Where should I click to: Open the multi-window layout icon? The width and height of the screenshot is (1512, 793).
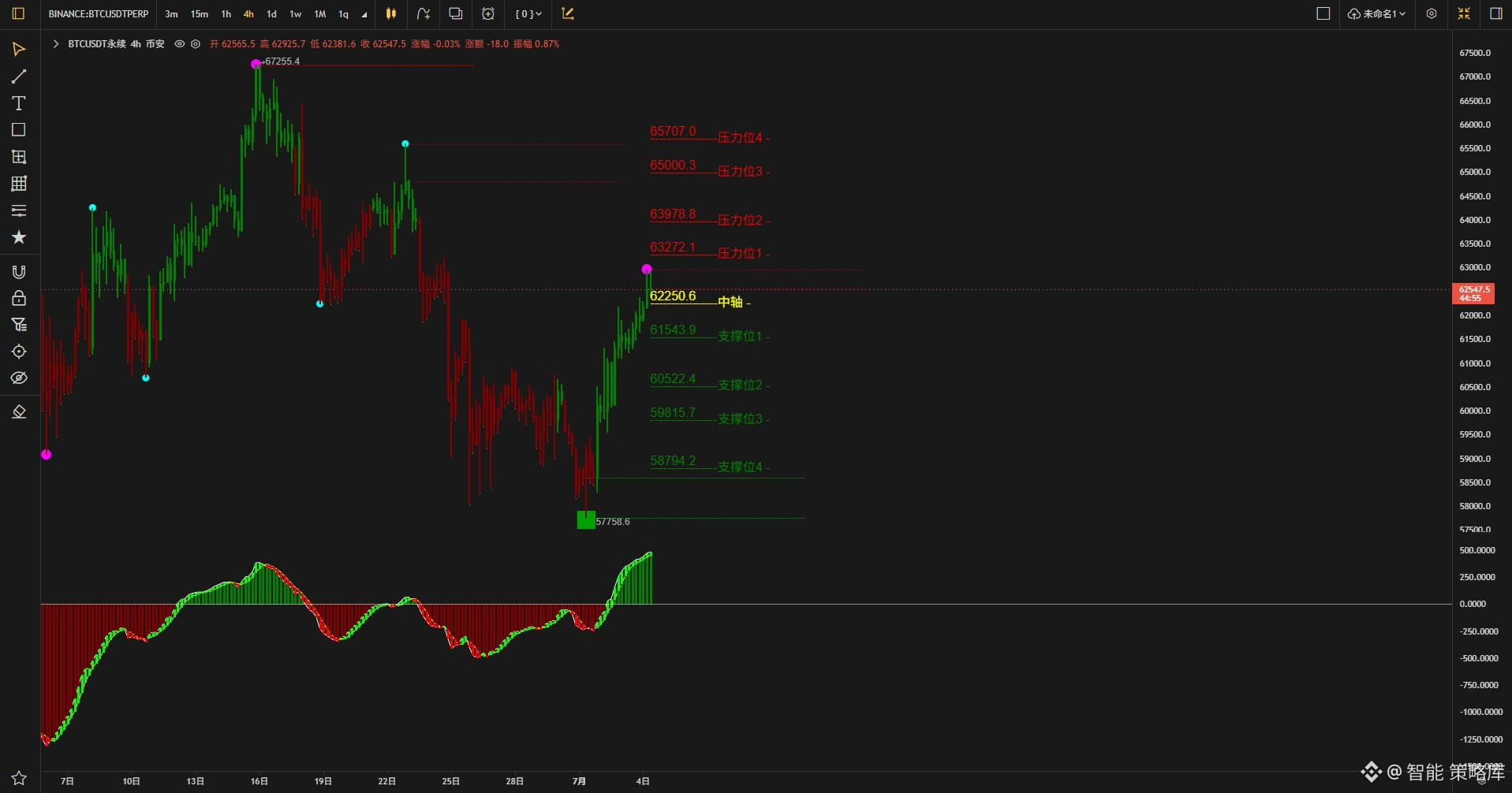click(x=456, y=13)
